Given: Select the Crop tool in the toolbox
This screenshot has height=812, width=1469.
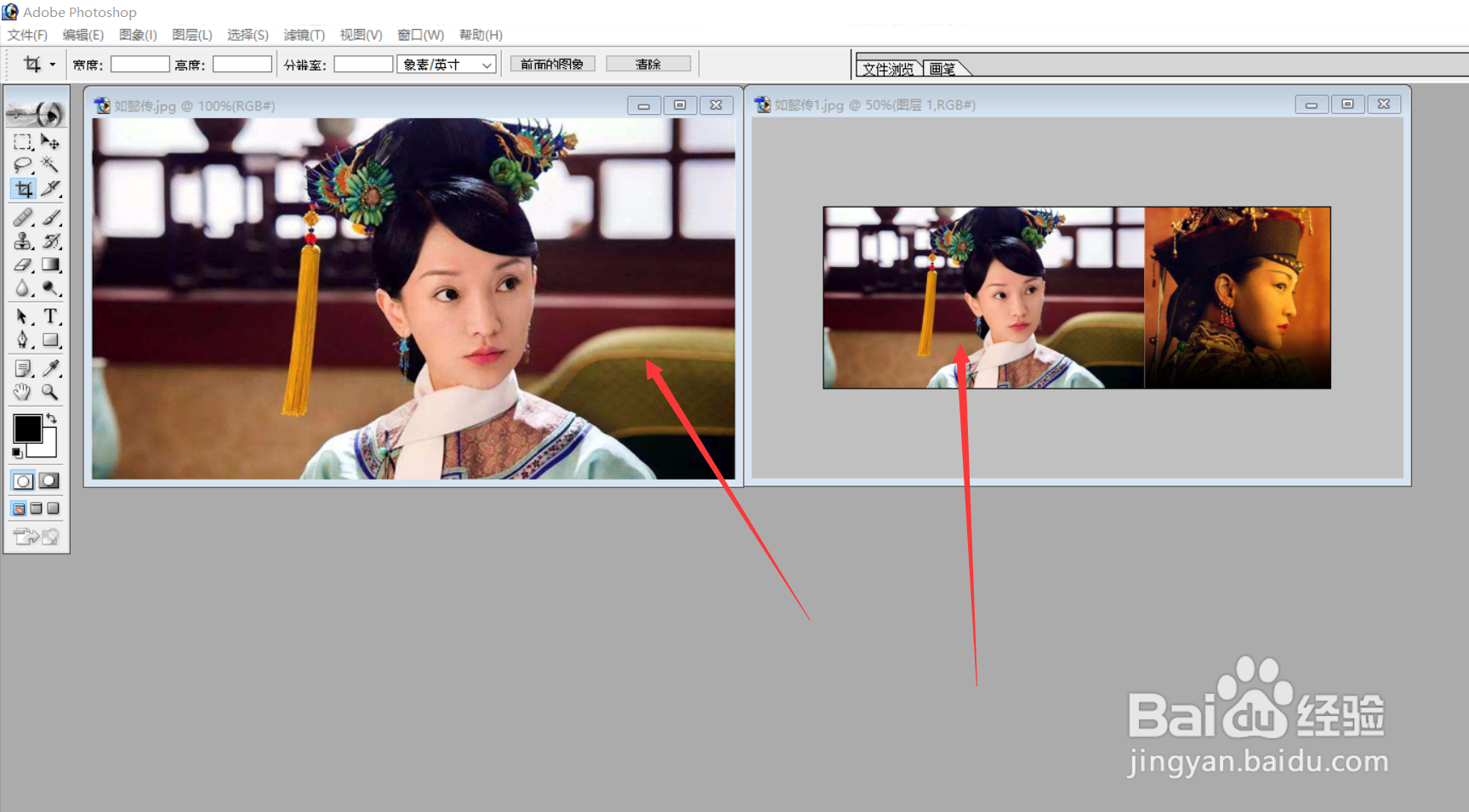Looking at the screenshot, I should [23, 189].
